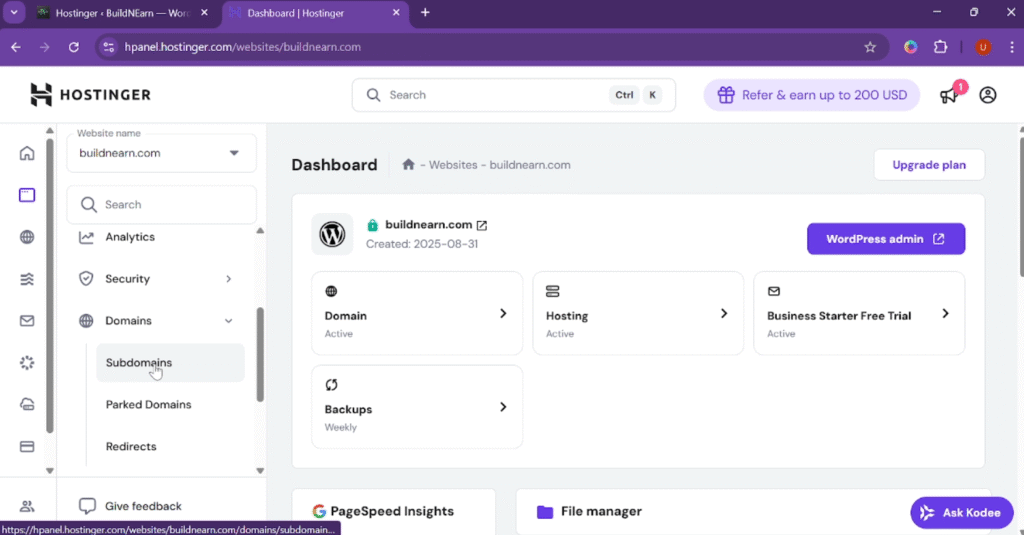Open the dotted circle icon in left rail

pos(27,363)
